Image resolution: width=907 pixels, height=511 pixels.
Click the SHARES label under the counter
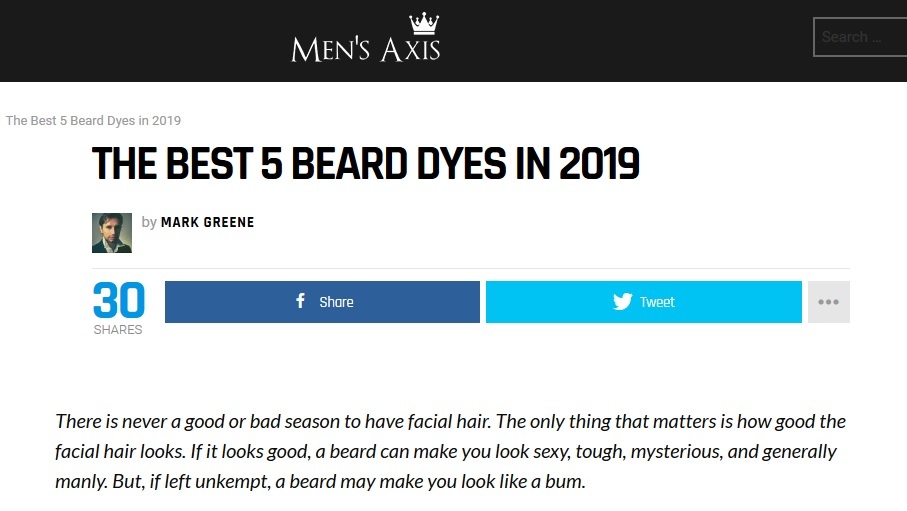pos(118,329)
